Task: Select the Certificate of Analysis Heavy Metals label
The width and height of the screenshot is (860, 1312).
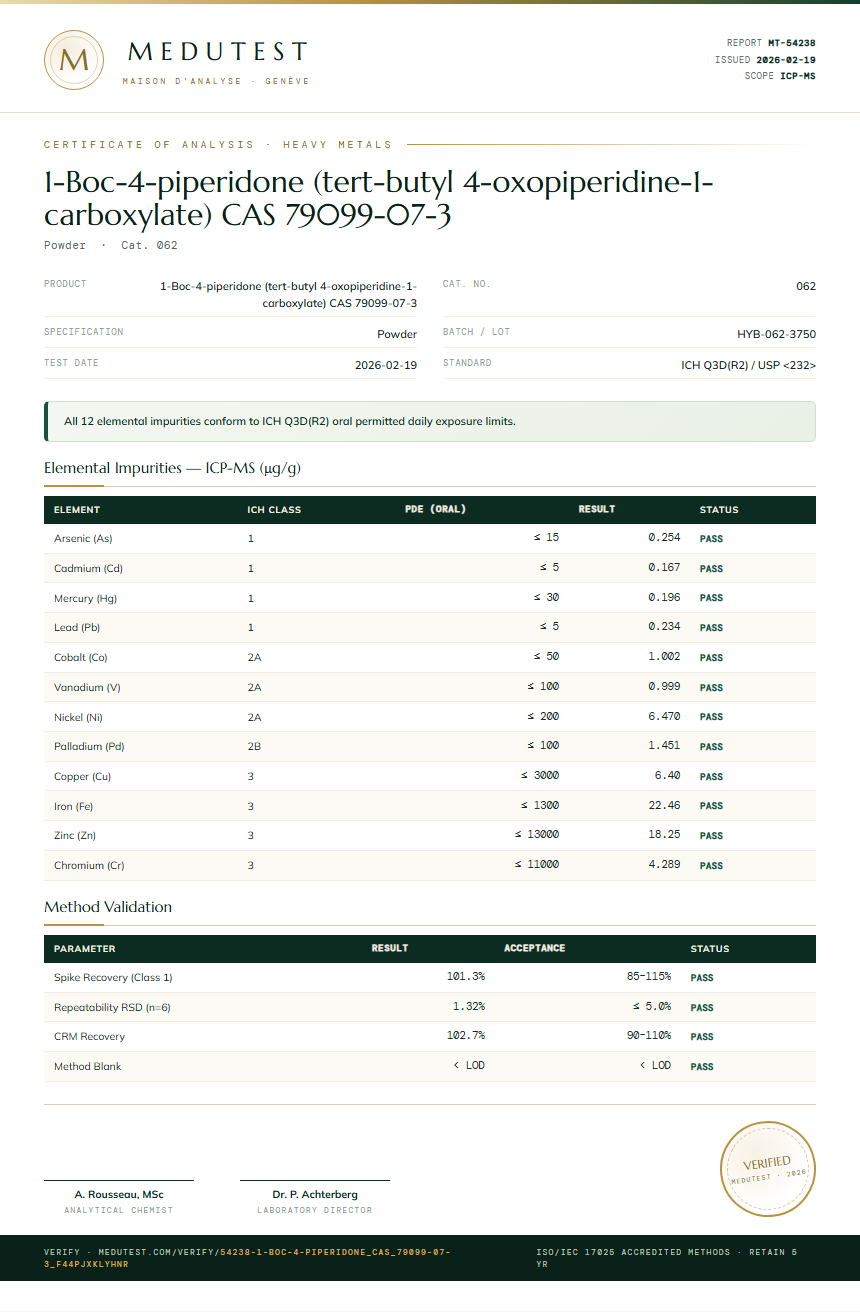Action: (218, 144)
